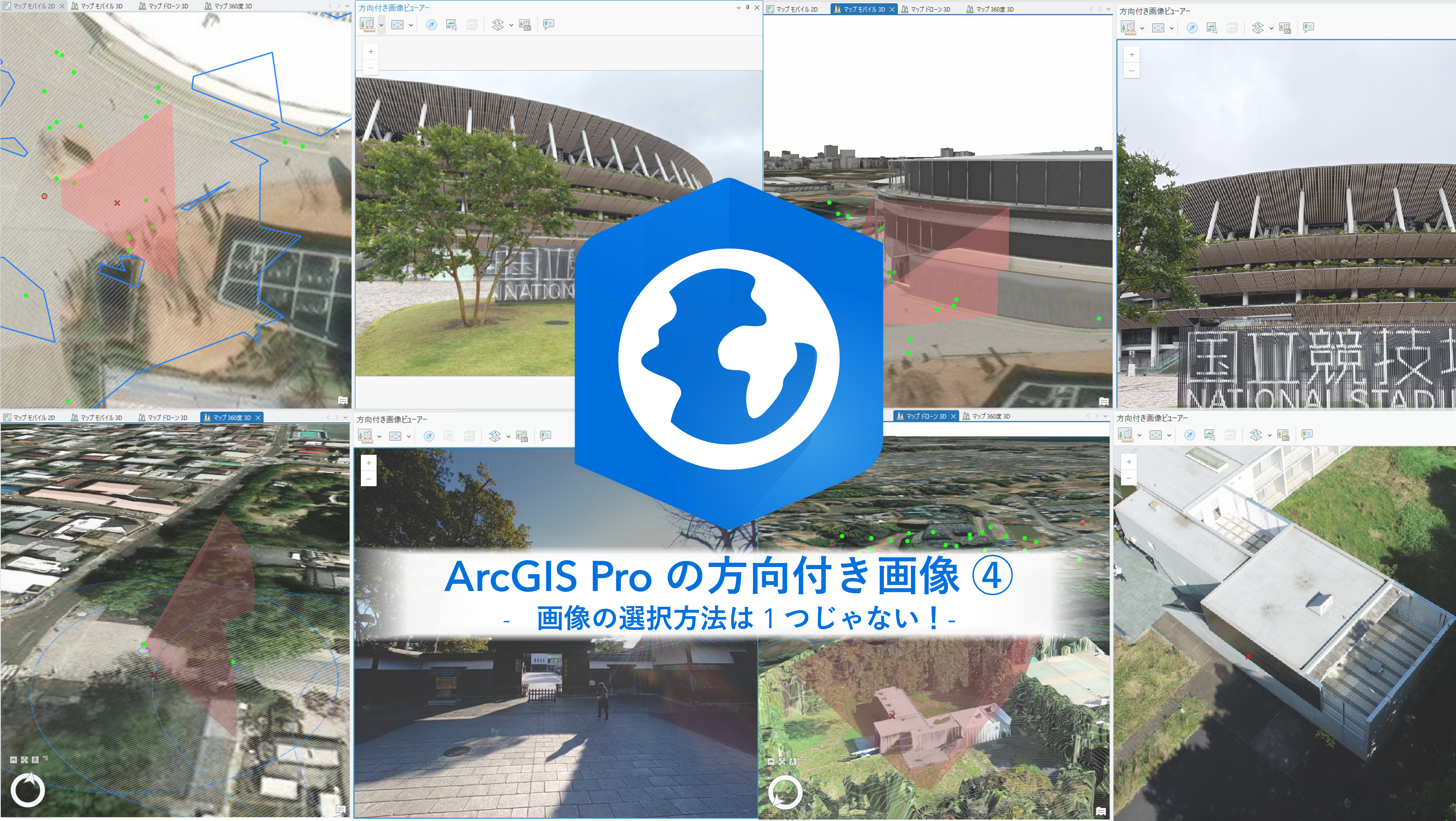Zoom in with plus button in top-left viewer
Image resolution: width=1456 pixels, height=821 pixels.
[371, 52]
